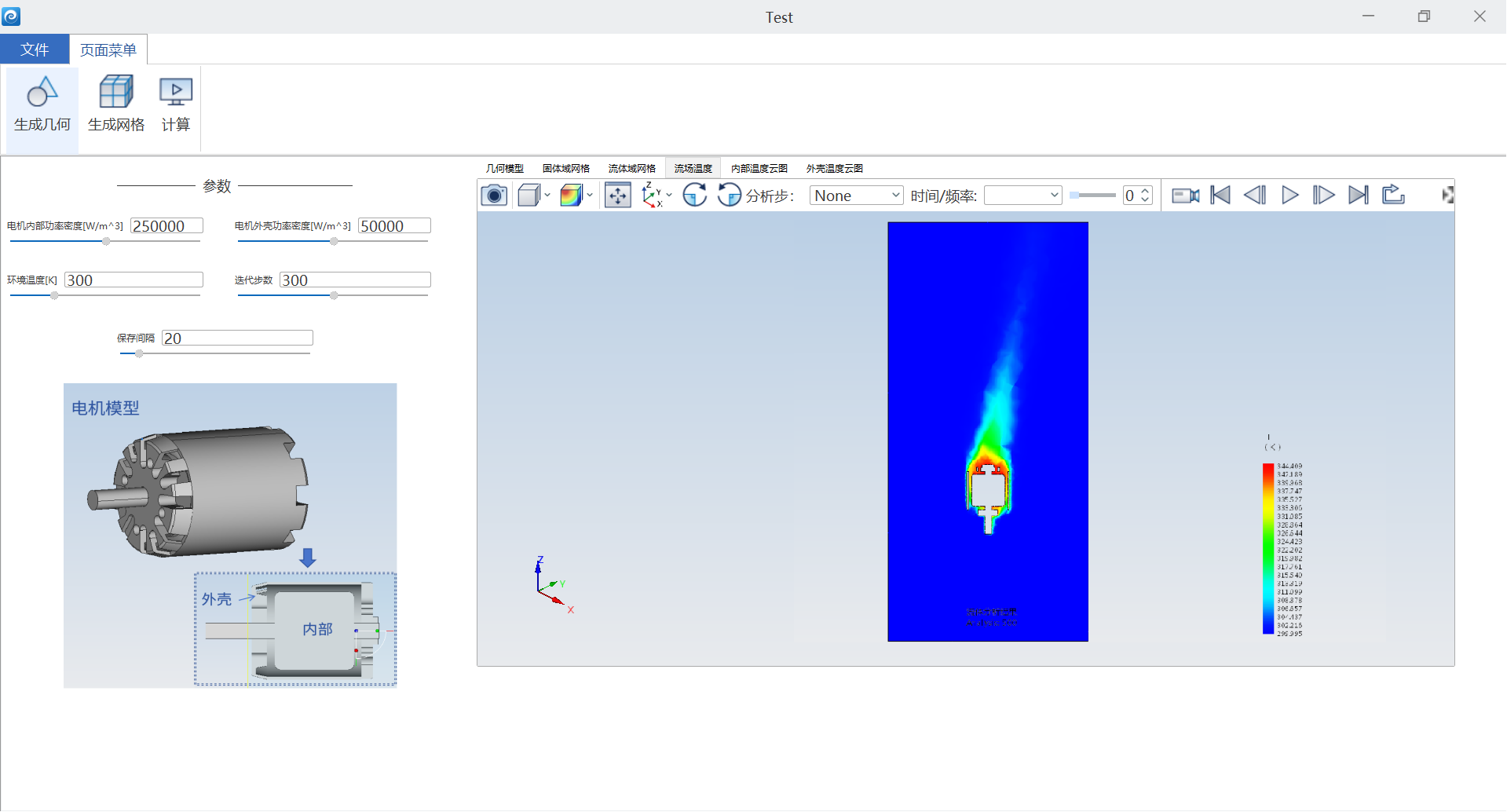Image resolution: width=1507 pixels, height=812 pixels.
Task: Switch to the 外壳温度云图 tab
Action: click(x=835, y=168)
